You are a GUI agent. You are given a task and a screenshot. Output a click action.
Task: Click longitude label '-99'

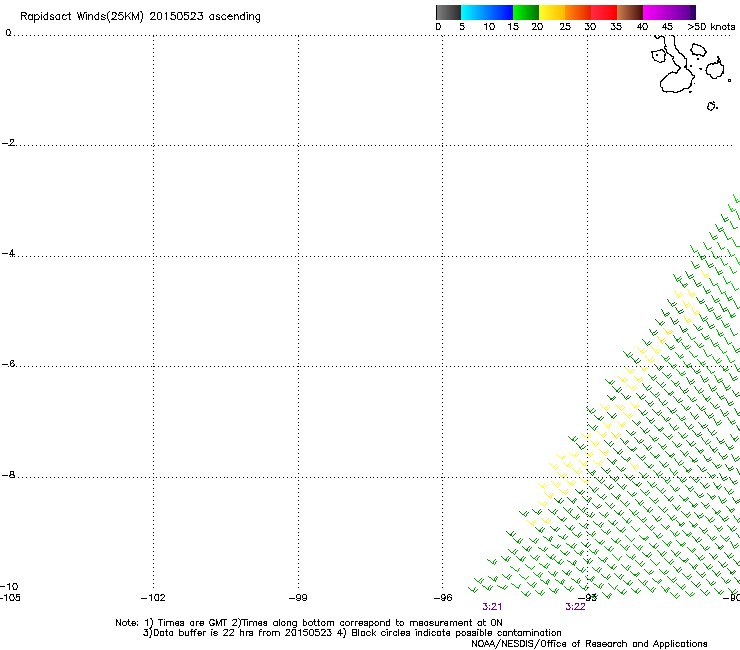point(298,598)
